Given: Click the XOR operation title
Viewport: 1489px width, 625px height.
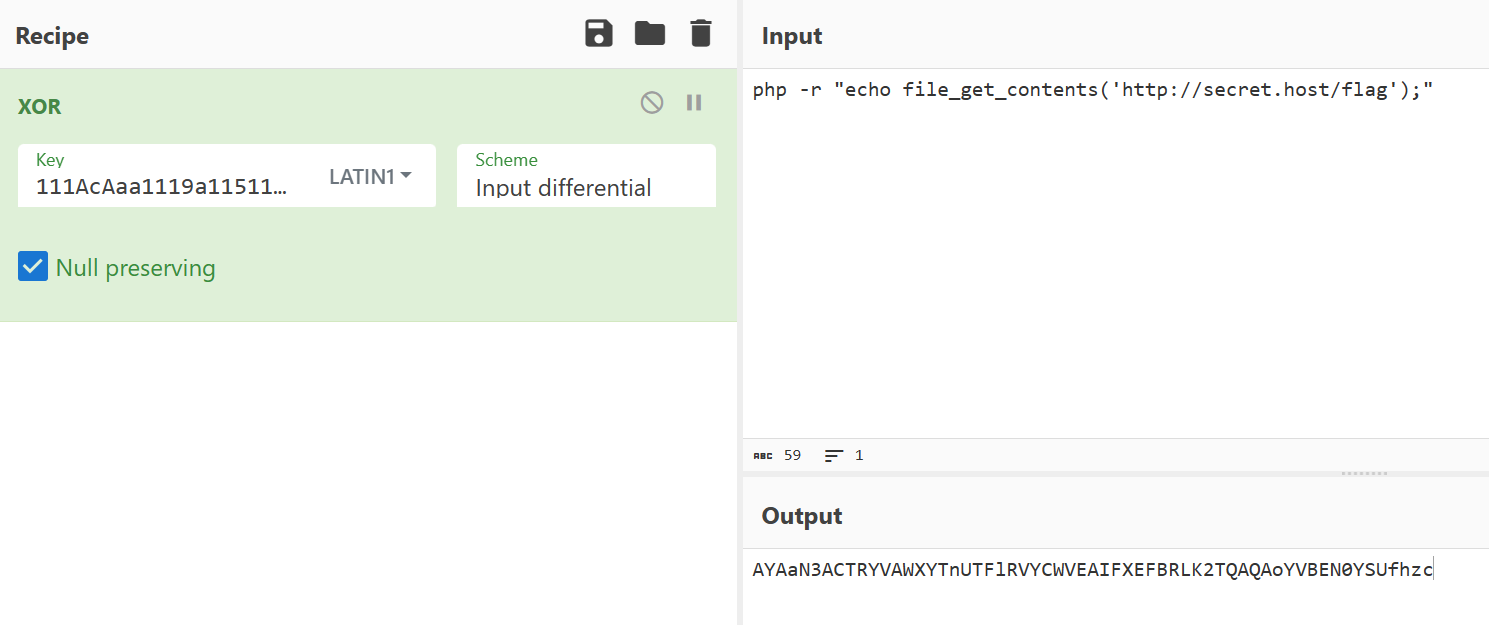Looking at the screenshot, I should [x=40, y=106].
